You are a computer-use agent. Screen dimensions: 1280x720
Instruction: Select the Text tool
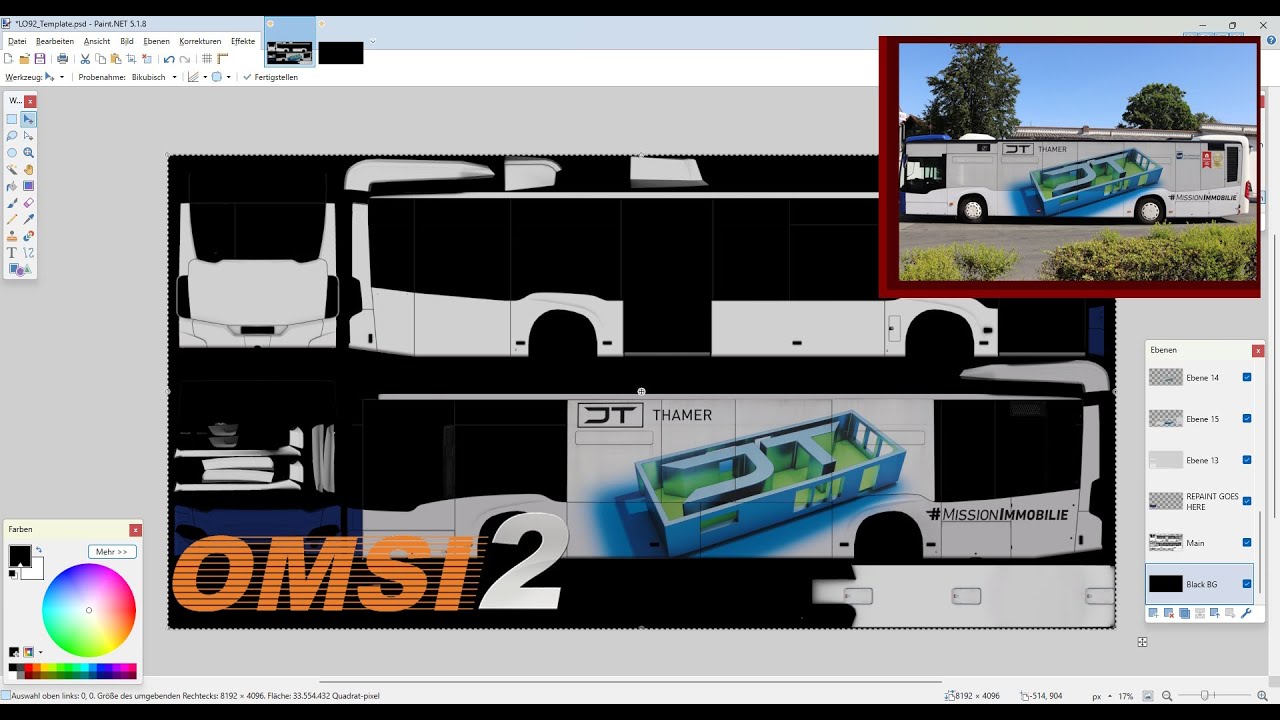[x=12, y=253]
